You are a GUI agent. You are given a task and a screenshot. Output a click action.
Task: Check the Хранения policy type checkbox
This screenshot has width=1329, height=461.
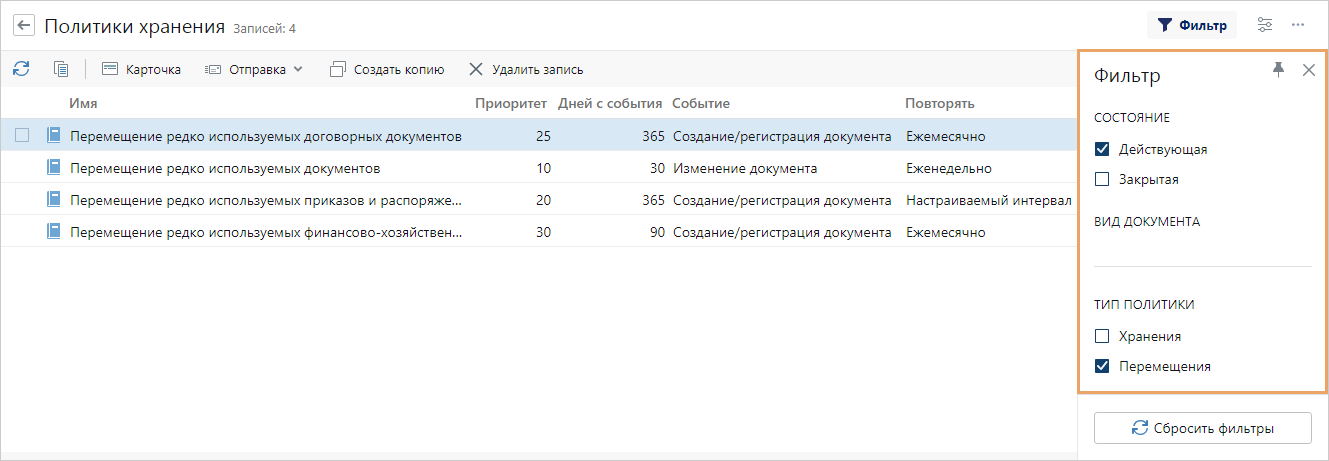point(1103,336)
